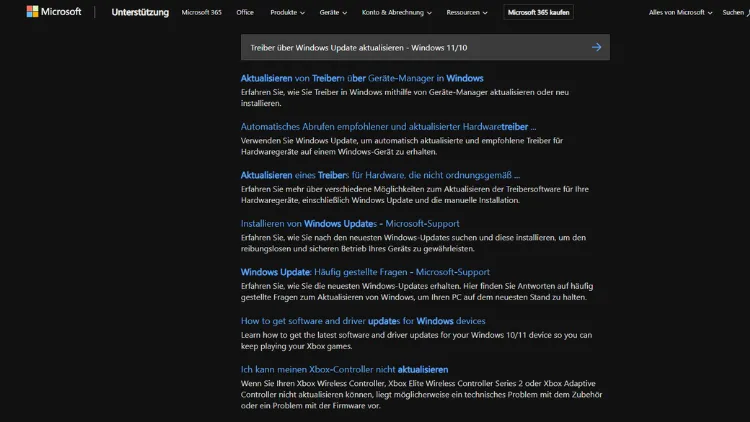Image resolution: width=750 pixels, height=422 pixels.
Task: Submit search with the blue arrow icon
Action: point(596,47)
